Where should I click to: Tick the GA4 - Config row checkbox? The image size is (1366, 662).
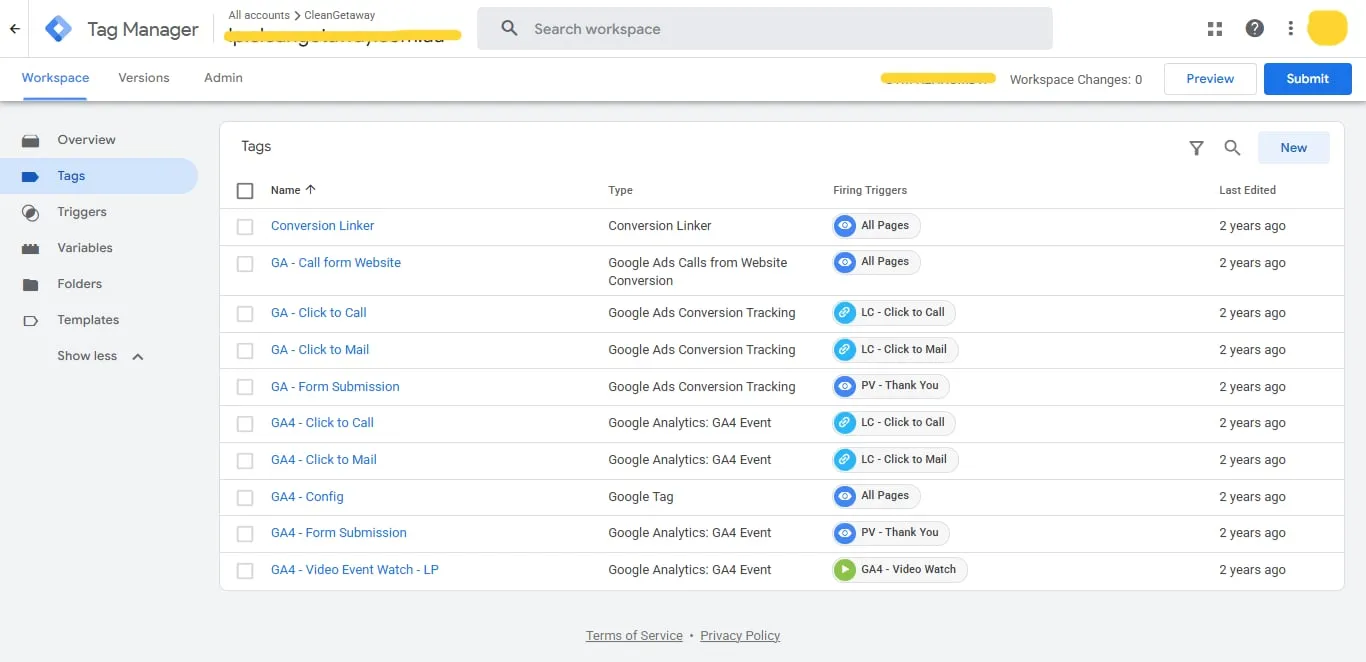(245, 497)
